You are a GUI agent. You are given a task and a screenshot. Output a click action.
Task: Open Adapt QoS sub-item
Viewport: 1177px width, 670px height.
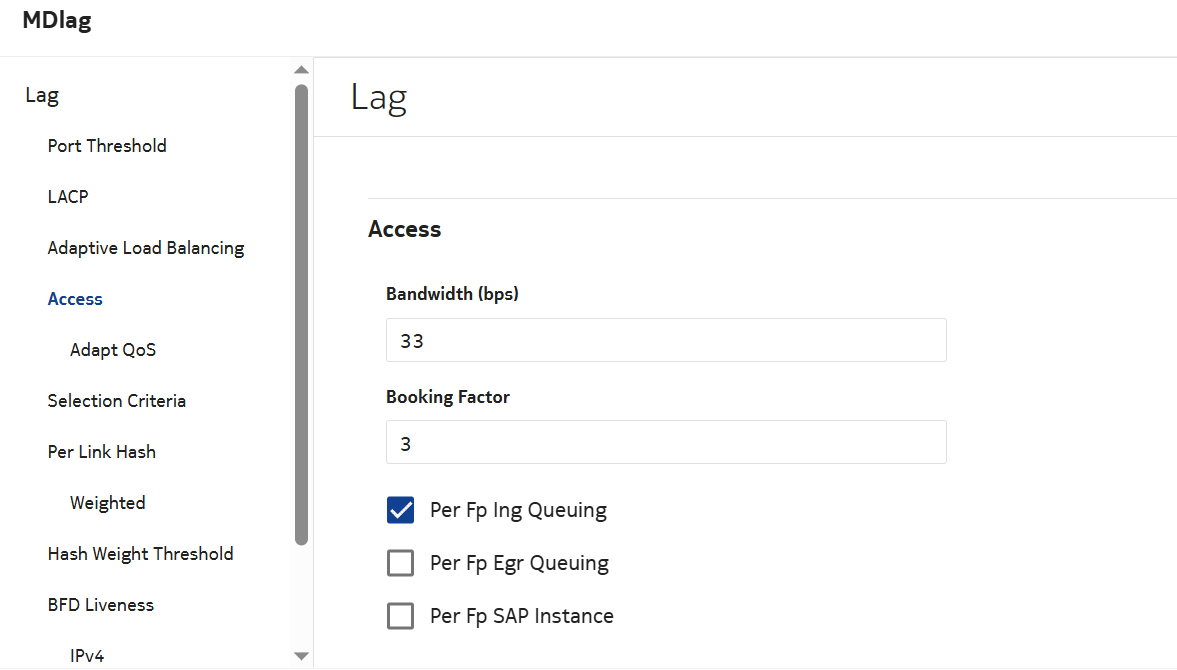(113, 350)
